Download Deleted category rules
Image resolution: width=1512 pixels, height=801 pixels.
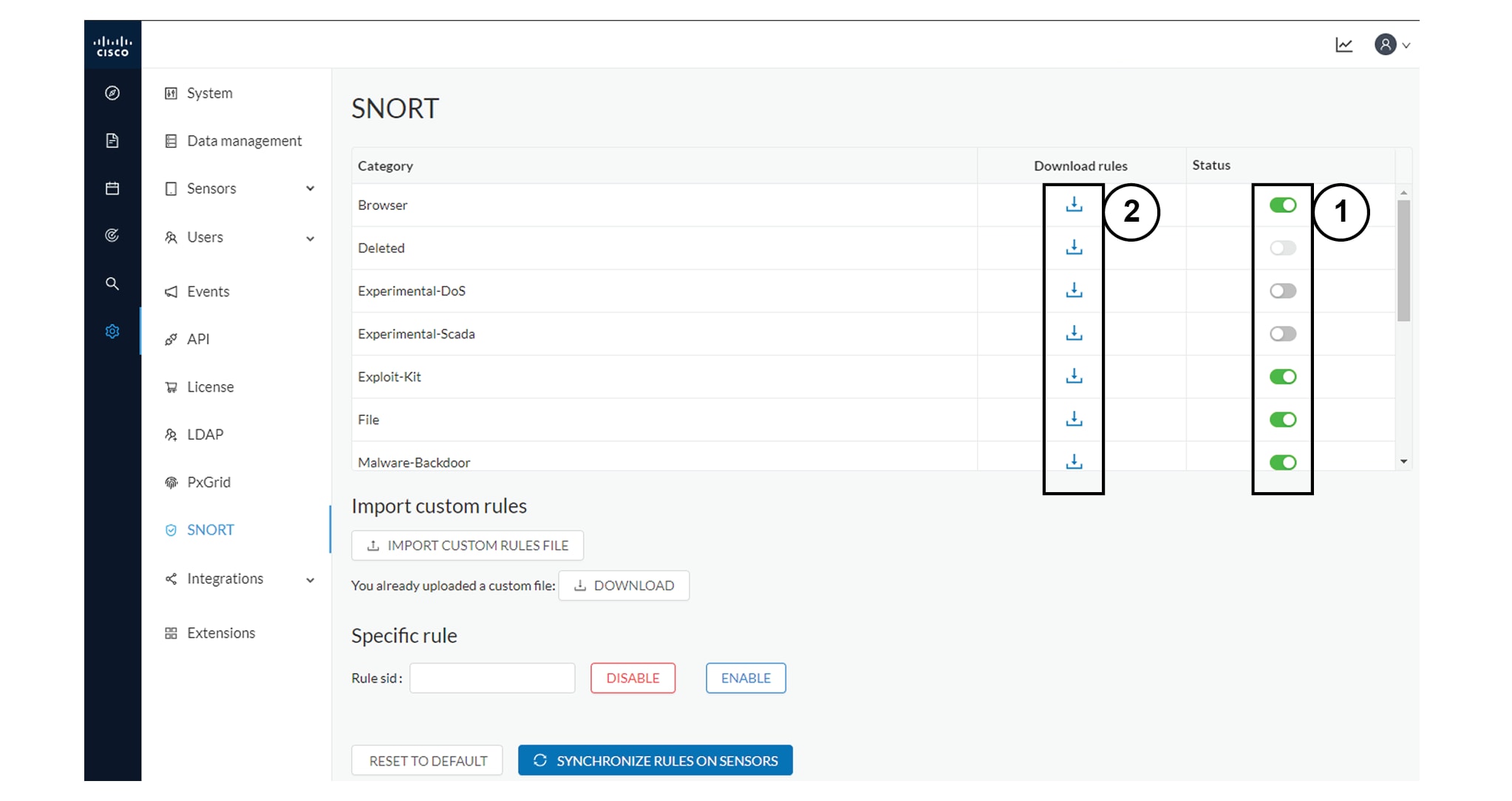(x=1074, y=248)
